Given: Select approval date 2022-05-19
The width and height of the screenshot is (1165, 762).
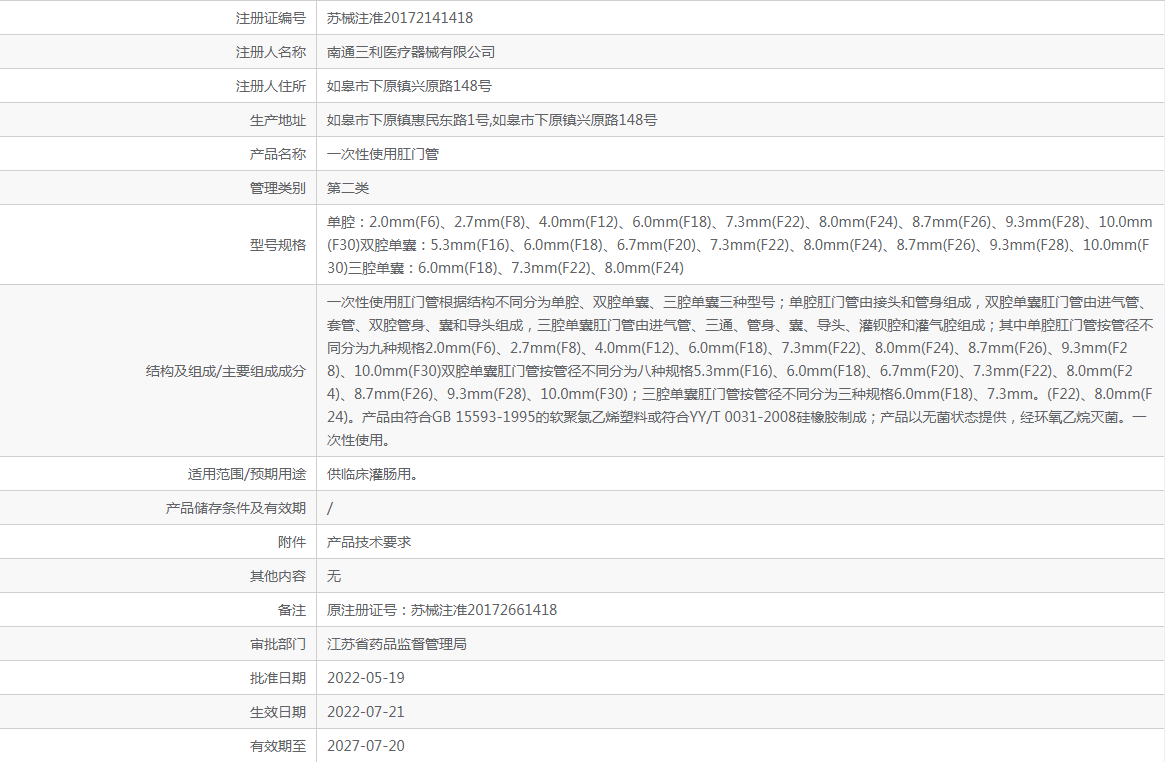Looking at the screenshot, I should coord(366,678).
